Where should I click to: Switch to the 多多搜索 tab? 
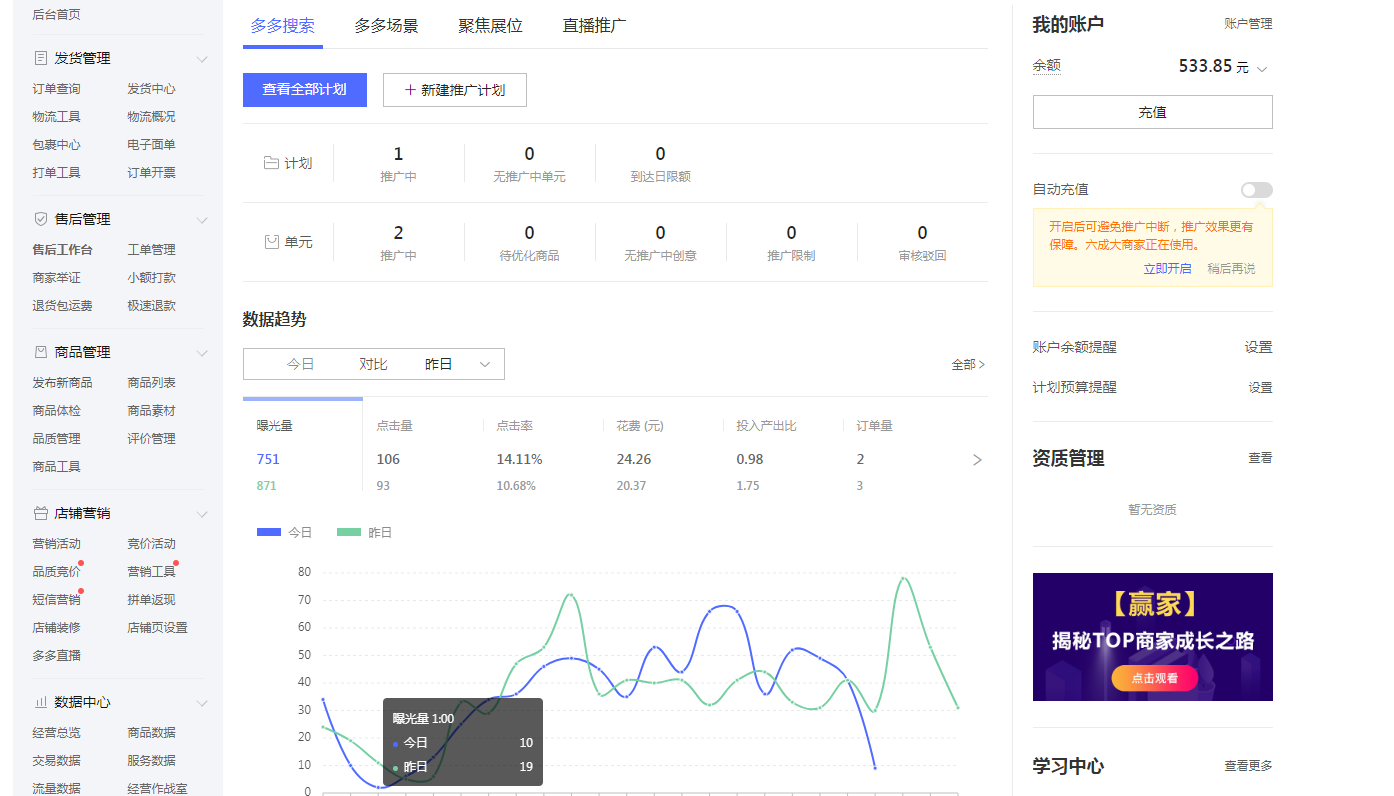tap(283, 26)
